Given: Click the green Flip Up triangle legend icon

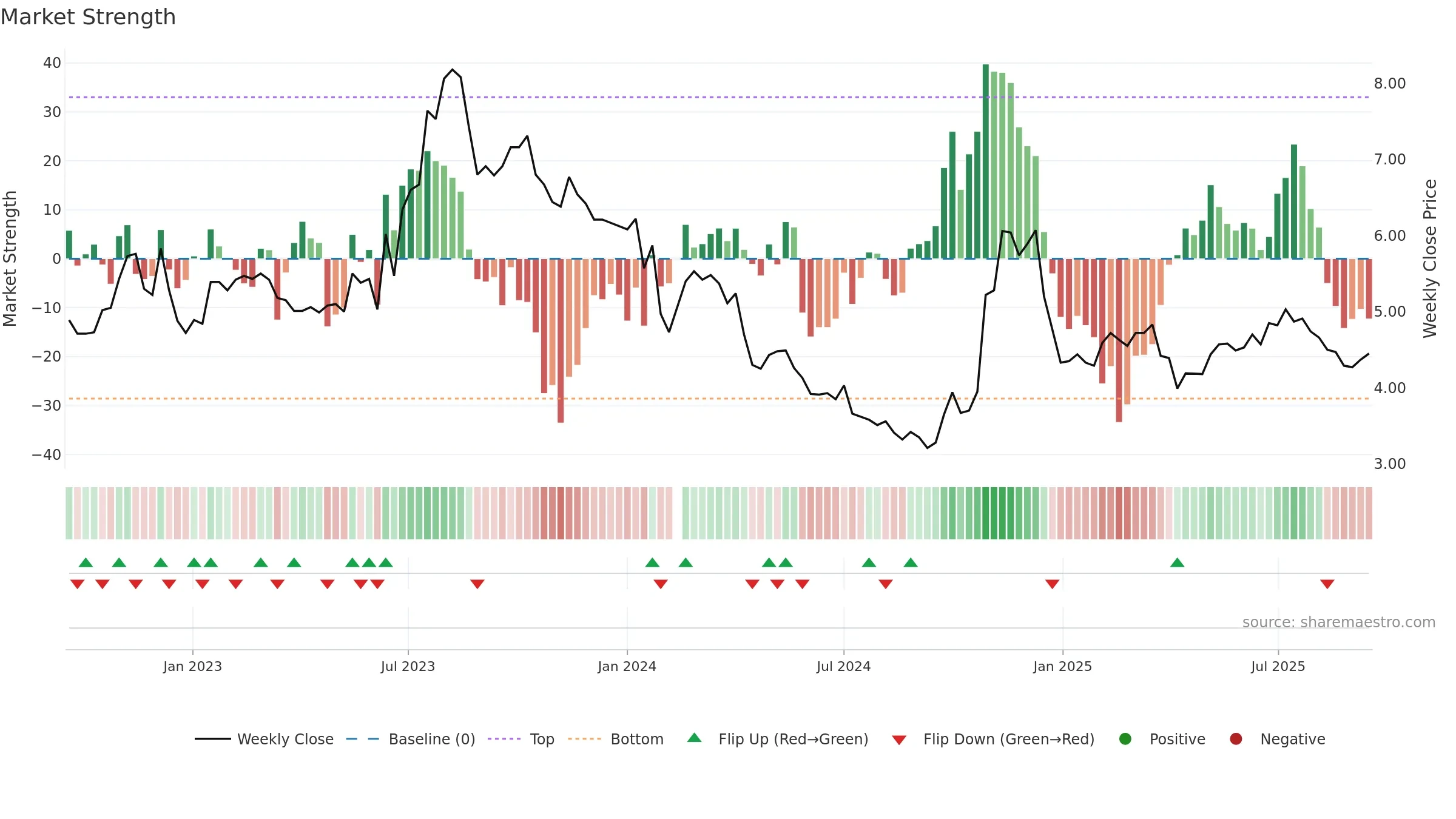Looking at the screenshot, I should (x=695, y=738).
